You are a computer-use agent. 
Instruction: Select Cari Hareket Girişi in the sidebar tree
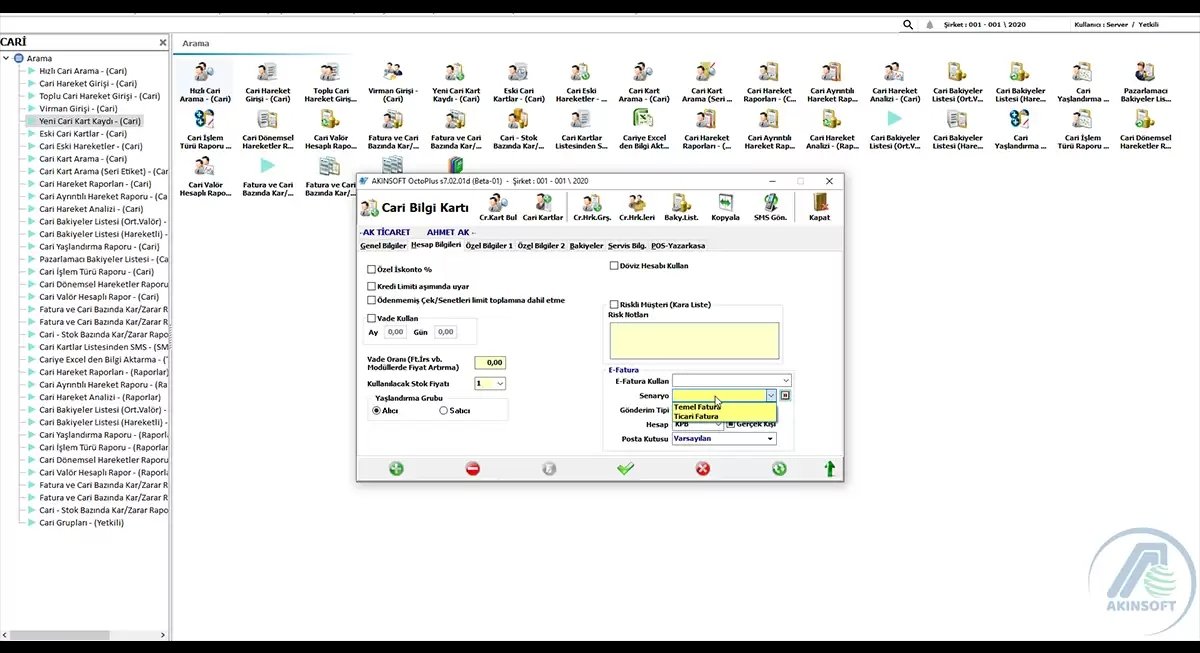tap(88, 84)
